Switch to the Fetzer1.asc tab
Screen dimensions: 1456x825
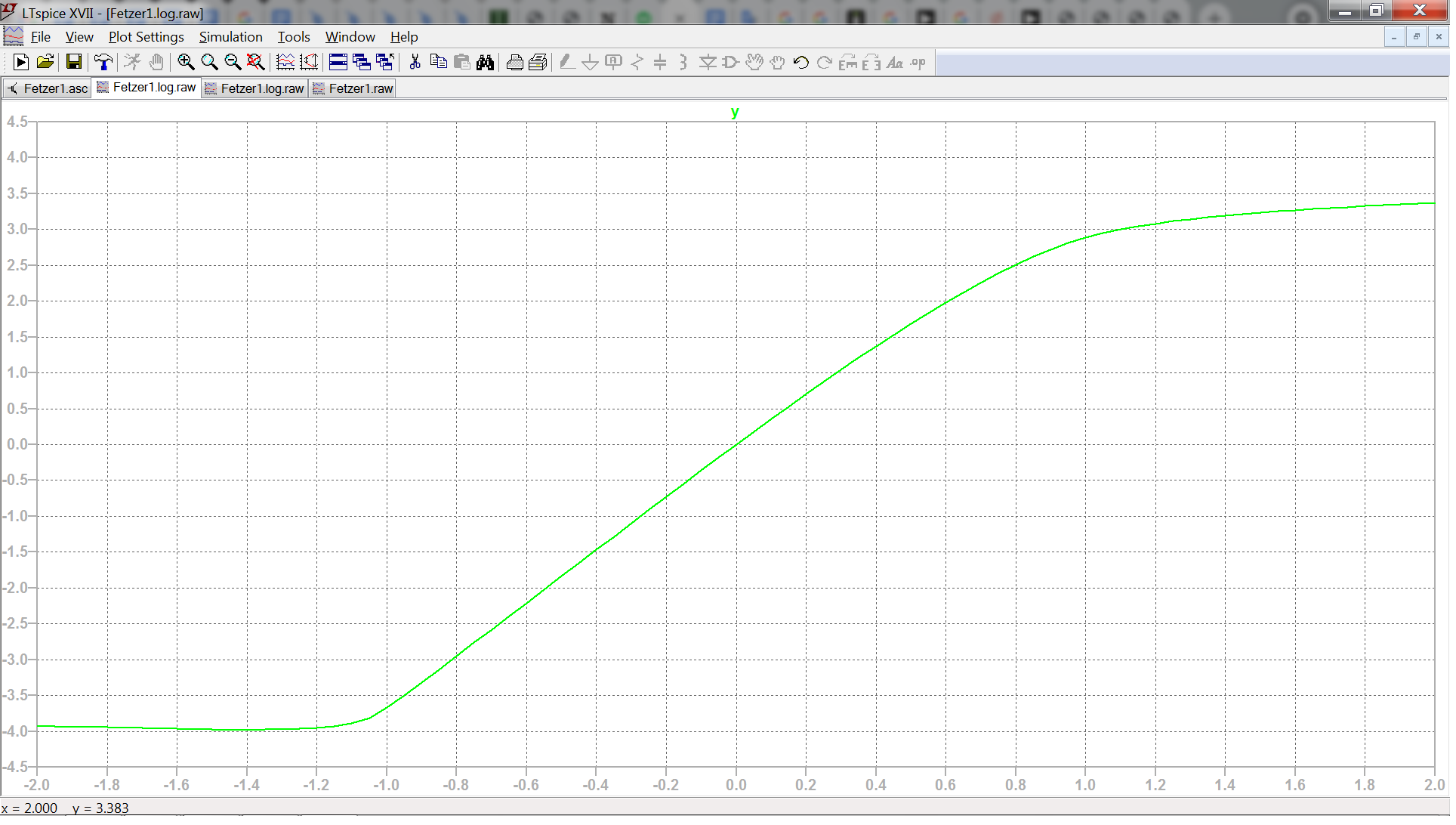pos(48,89)
